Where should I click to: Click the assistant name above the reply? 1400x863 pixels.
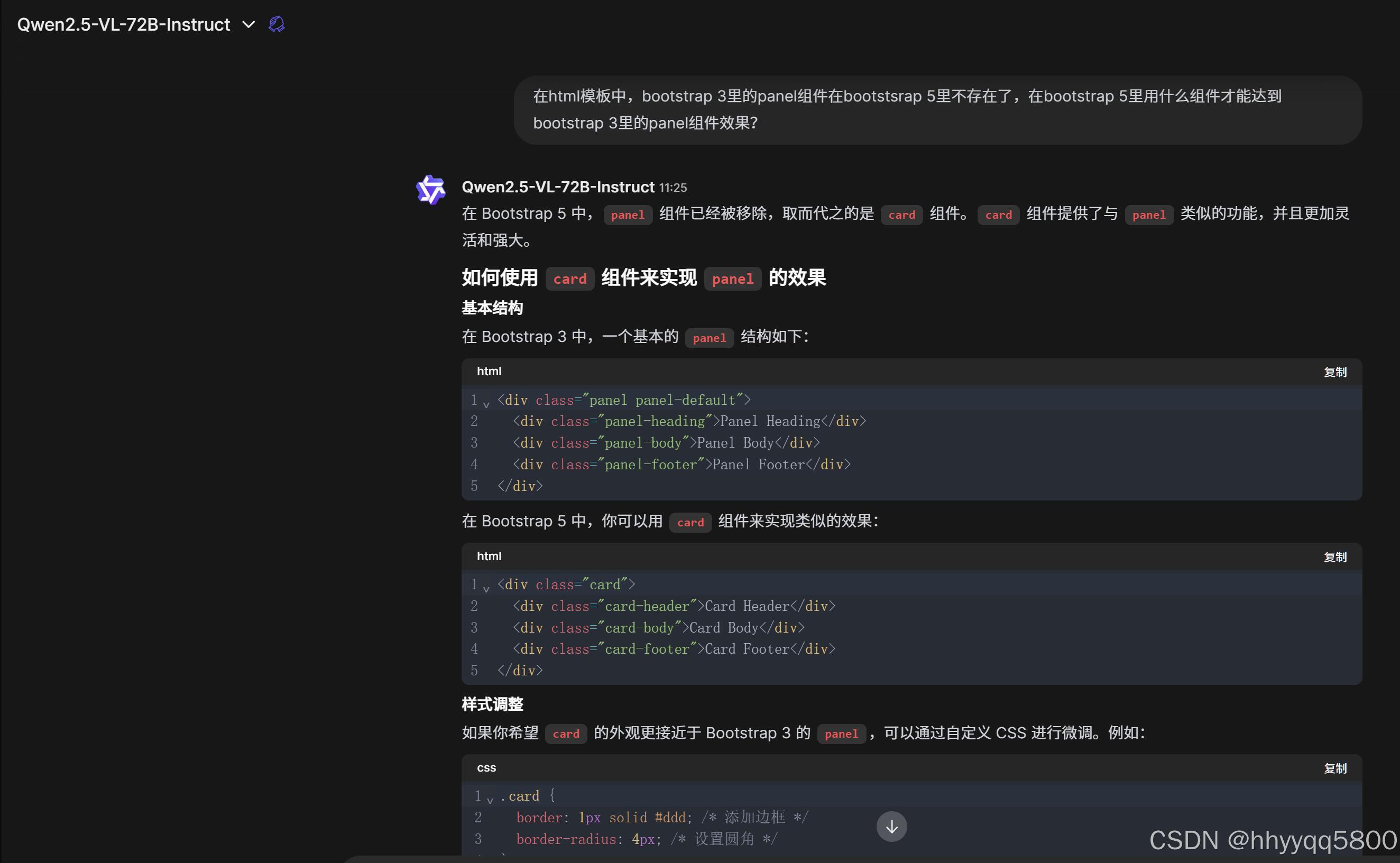557,187
